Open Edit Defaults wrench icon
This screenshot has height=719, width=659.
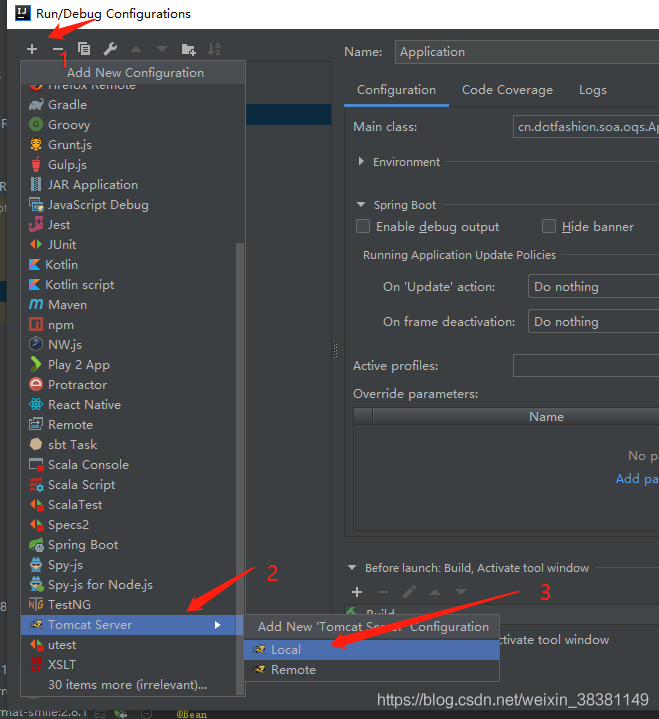point(110,49)
